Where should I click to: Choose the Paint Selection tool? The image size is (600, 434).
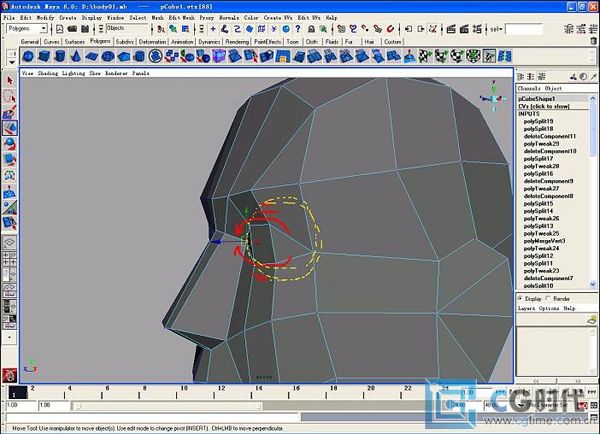click(10, 112)
